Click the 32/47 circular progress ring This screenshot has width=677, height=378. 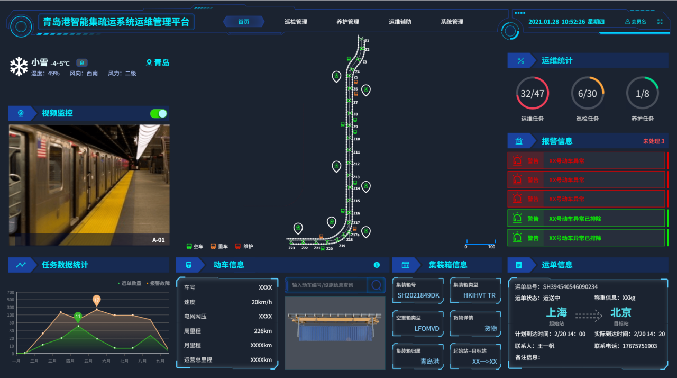tap(532, 93)
